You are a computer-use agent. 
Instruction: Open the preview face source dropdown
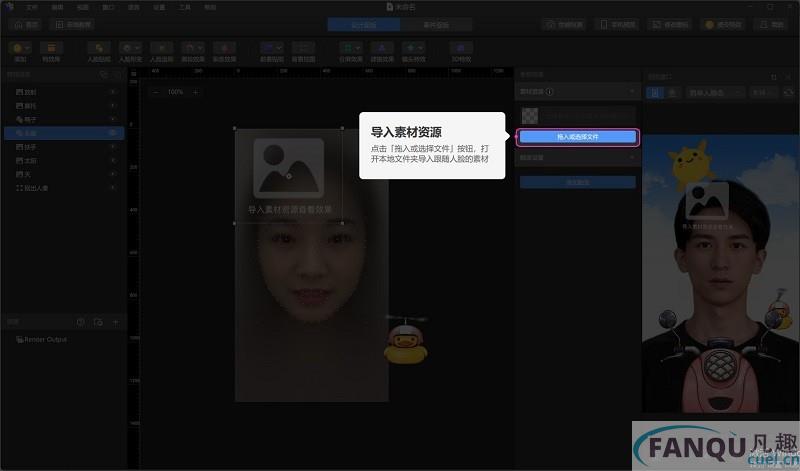pyautogui.click(x=715, y=92)
